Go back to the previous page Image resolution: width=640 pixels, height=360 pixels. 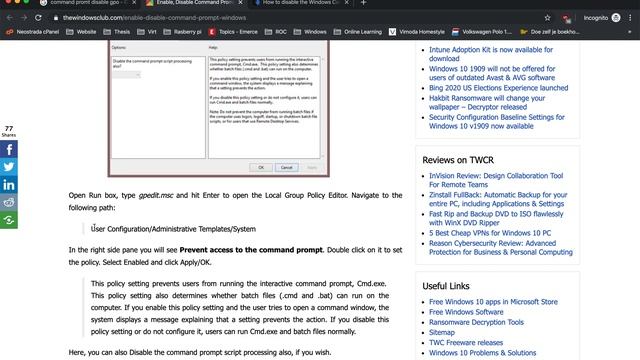[9, 18]
